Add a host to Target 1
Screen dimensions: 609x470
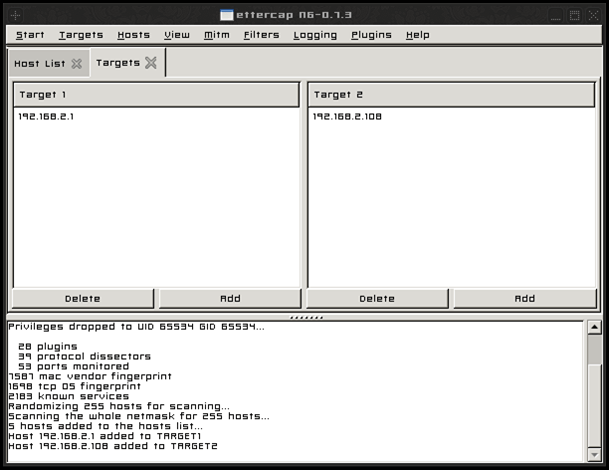coord(230,299)
